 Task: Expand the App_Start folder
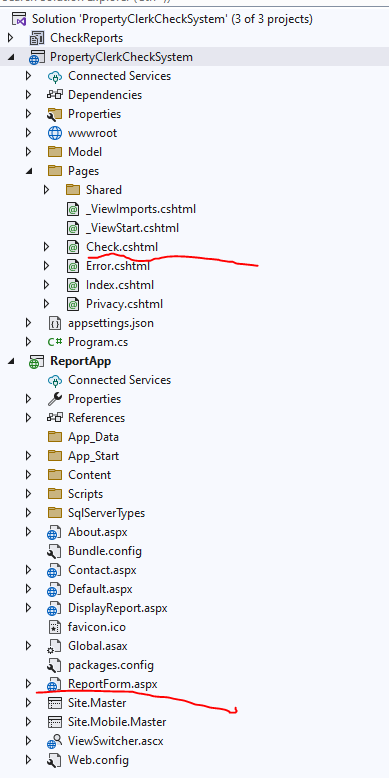(x=29, y=456)
